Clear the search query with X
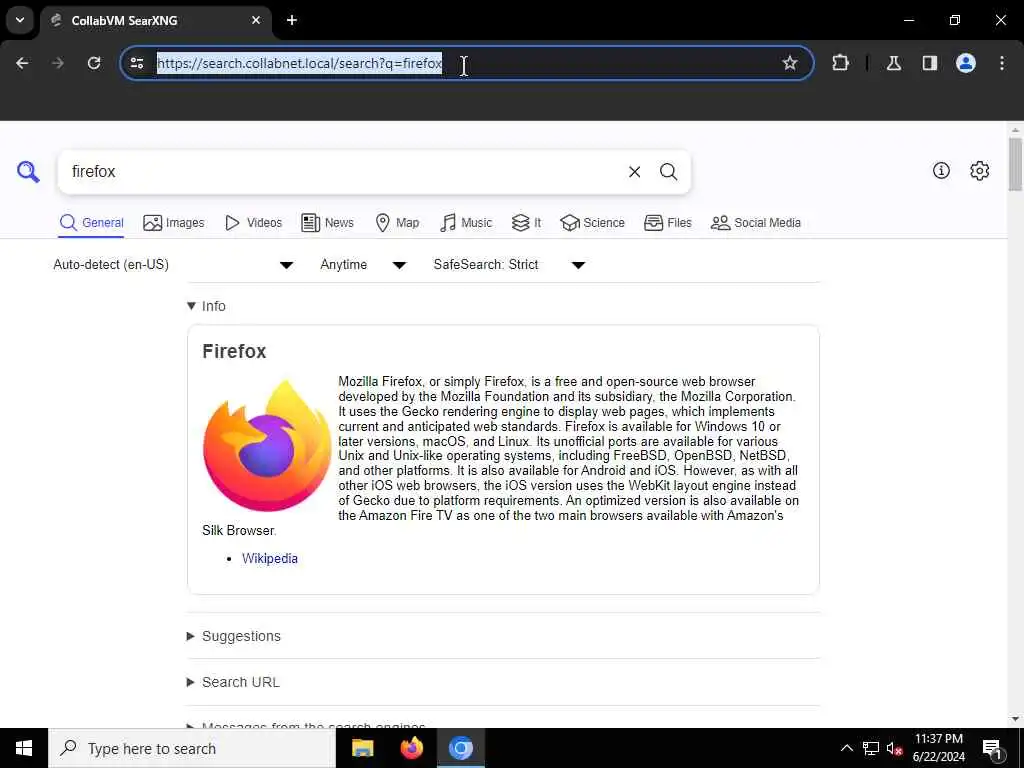 coord(634,172)
